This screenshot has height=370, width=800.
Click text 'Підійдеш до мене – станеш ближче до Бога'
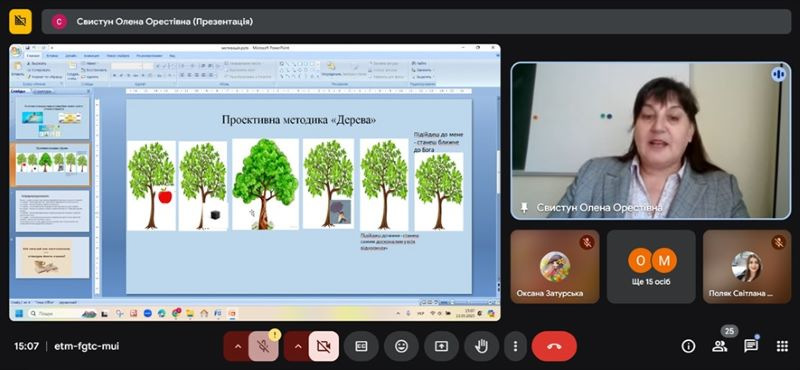439,141
